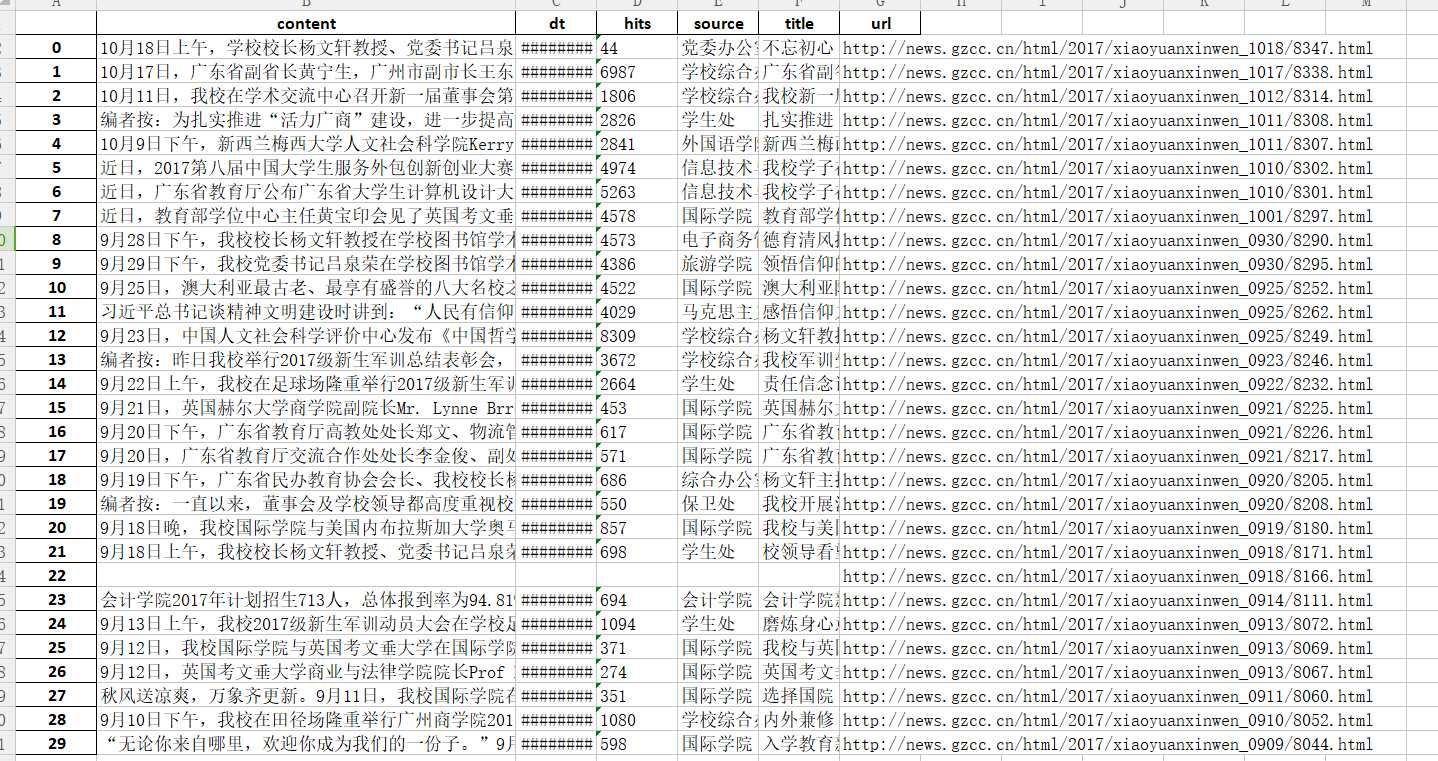
Task: Click index cell 29 in first column
Action: click(56, 743)
